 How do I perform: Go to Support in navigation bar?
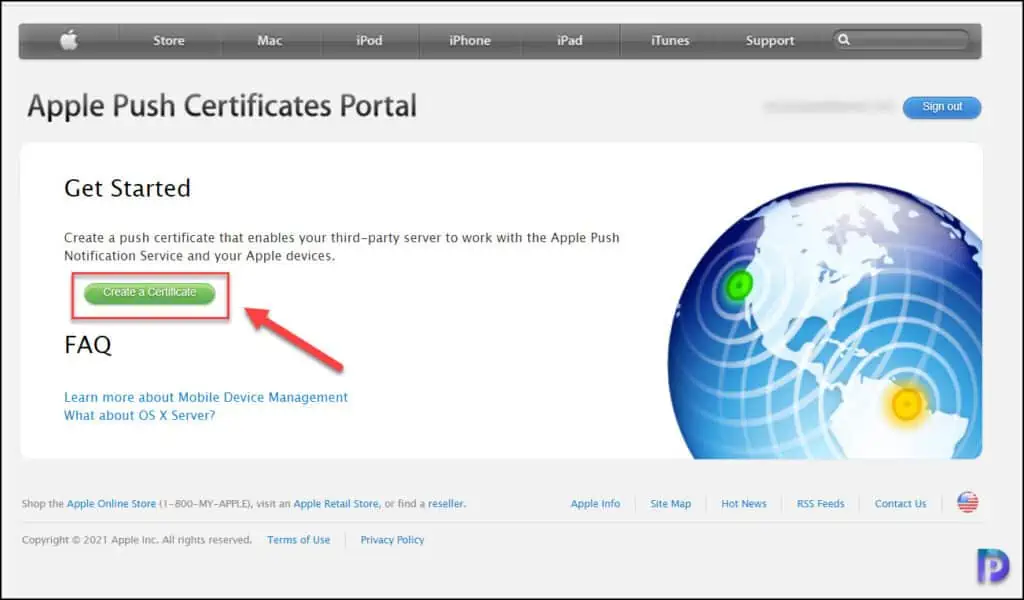(770, 40)
